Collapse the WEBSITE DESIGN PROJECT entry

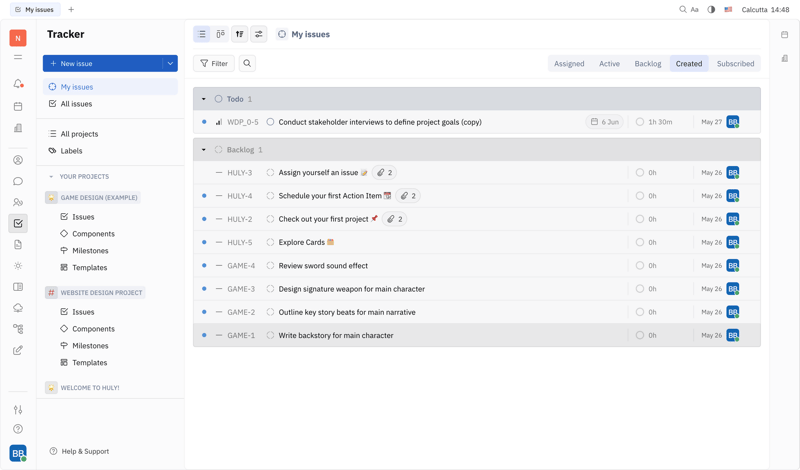(95, 292)
